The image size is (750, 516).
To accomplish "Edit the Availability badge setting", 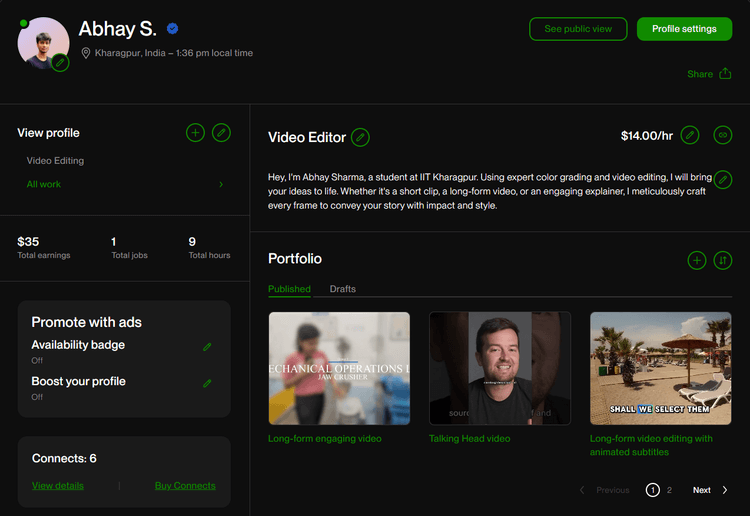I will [207, 347].
